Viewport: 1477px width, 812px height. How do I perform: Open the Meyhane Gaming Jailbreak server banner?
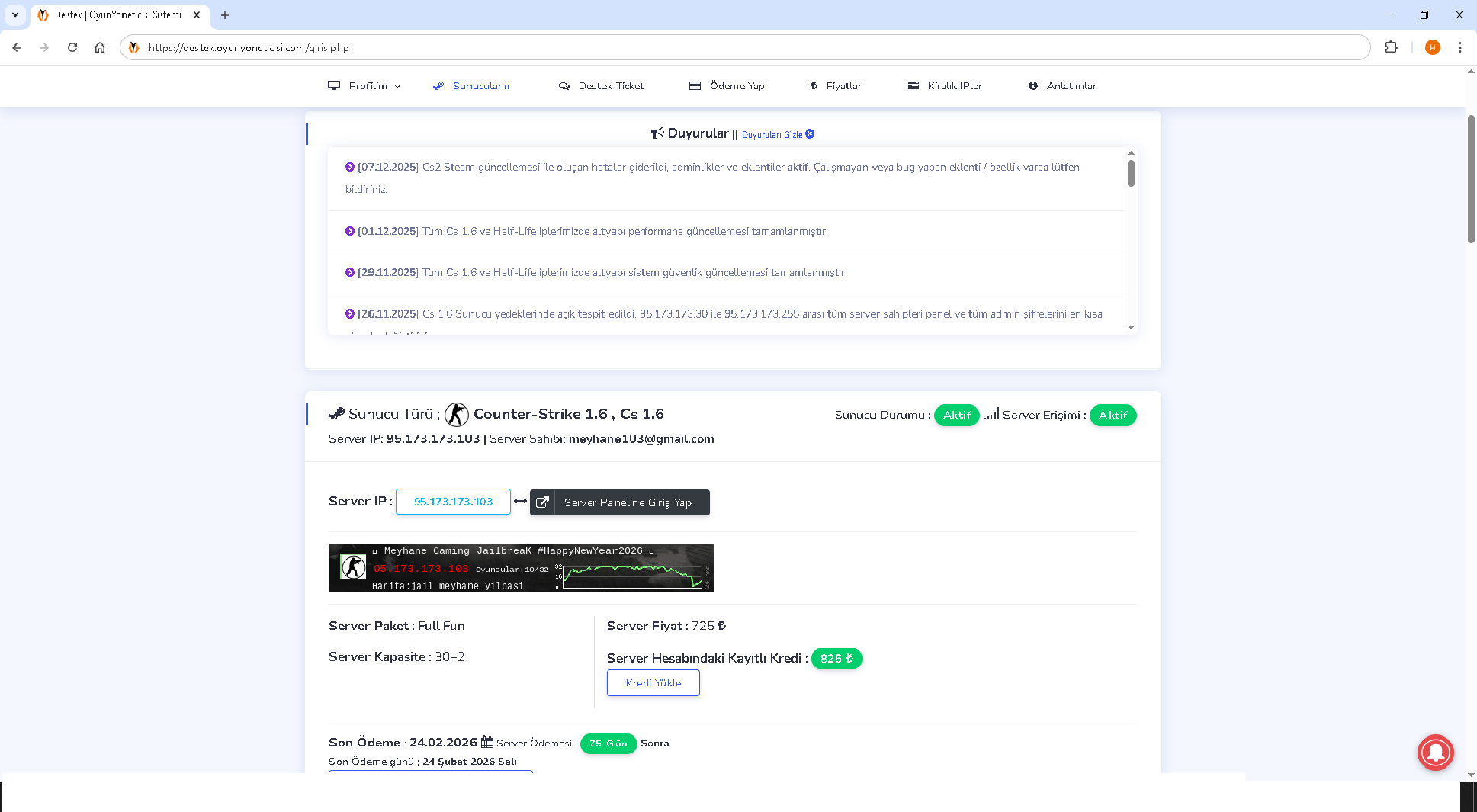tap(521, 567)
